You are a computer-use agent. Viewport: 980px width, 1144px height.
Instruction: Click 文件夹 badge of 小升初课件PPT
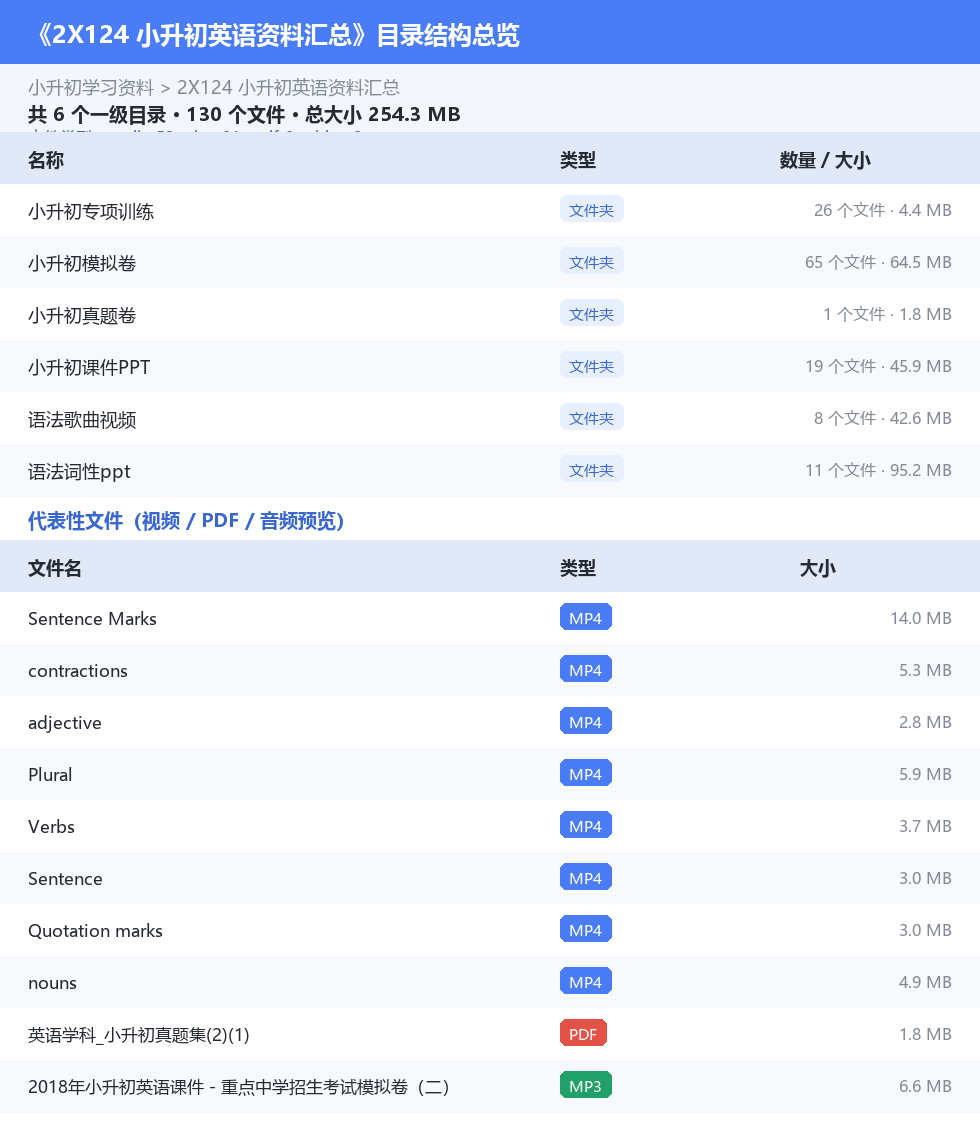592,366
